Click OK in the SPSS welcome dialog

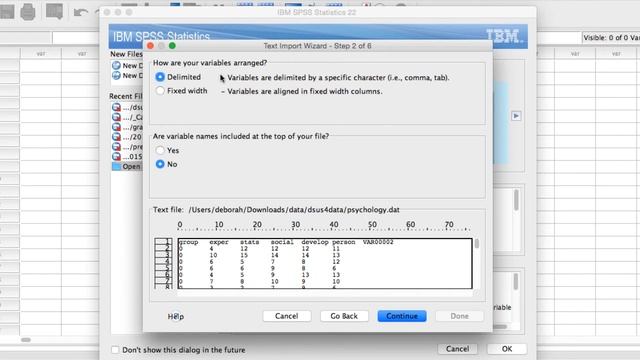click(x=507, y=349)
